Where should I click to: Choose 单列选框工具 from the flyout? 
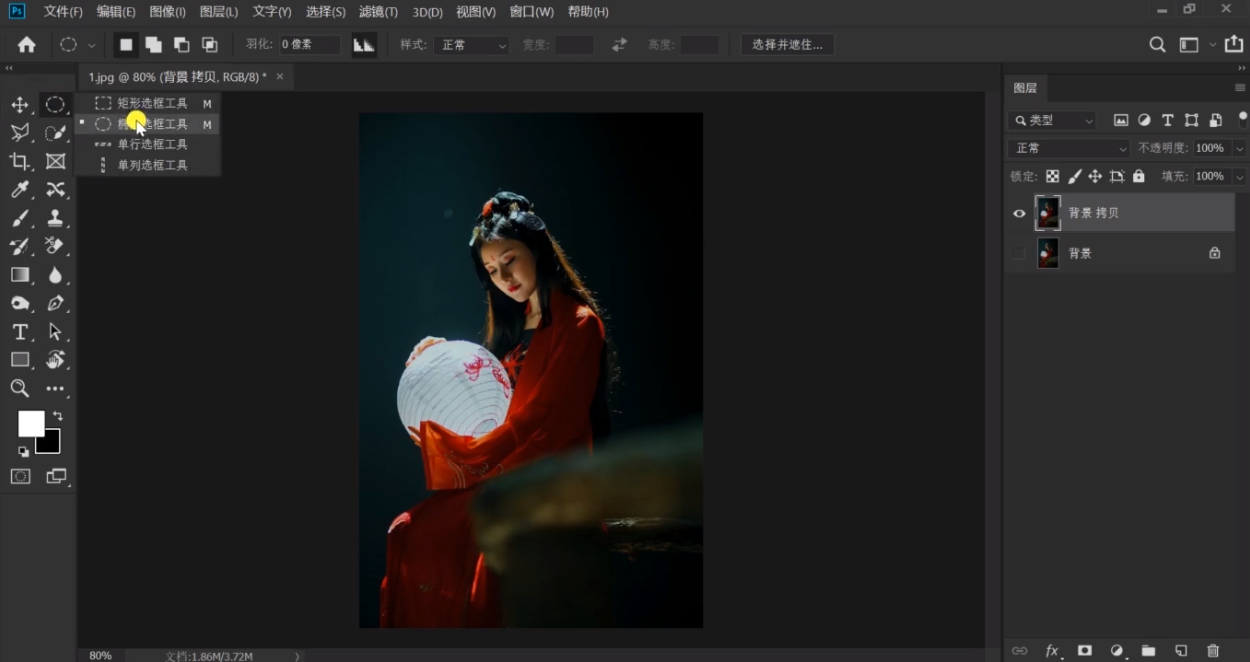pyautogui.click(x=148, y=165)
